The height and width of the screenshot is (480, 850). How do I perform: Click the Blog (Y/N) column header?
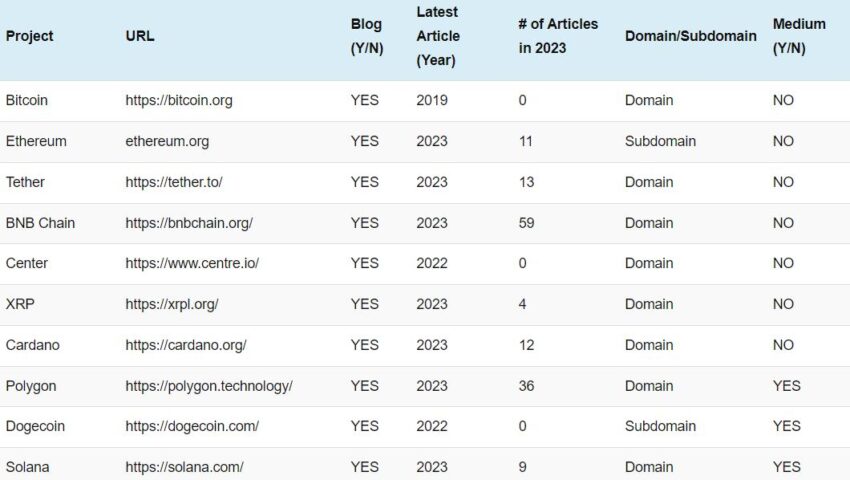[x=366, y=36]
